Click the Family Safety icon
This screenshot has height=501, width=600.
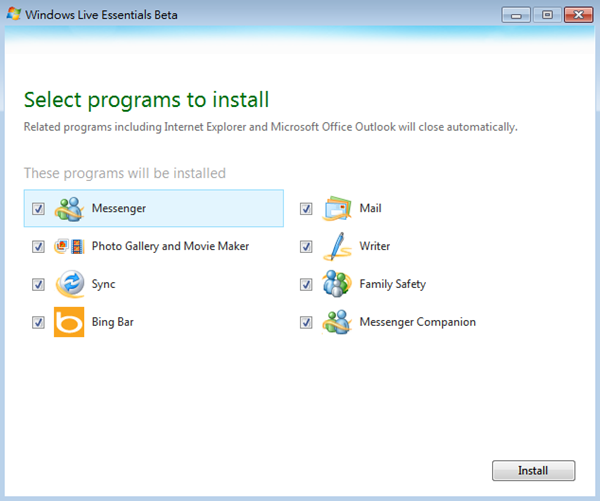337,284
